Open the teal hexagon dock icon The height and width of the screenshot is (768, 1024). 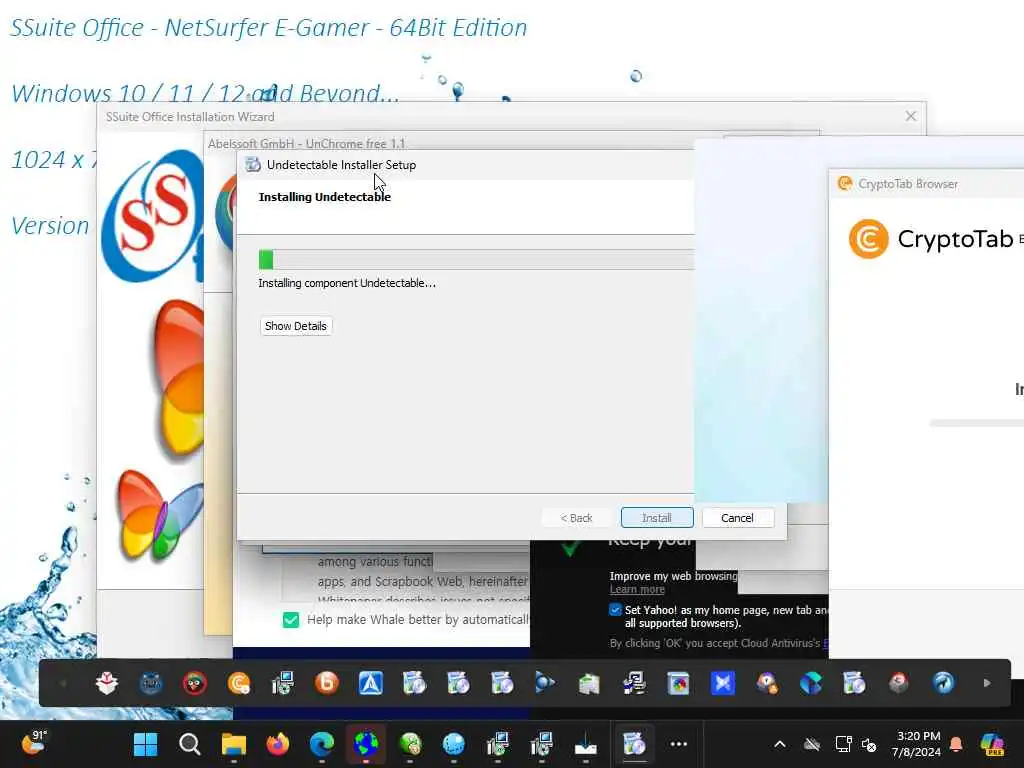click(810, 683)
